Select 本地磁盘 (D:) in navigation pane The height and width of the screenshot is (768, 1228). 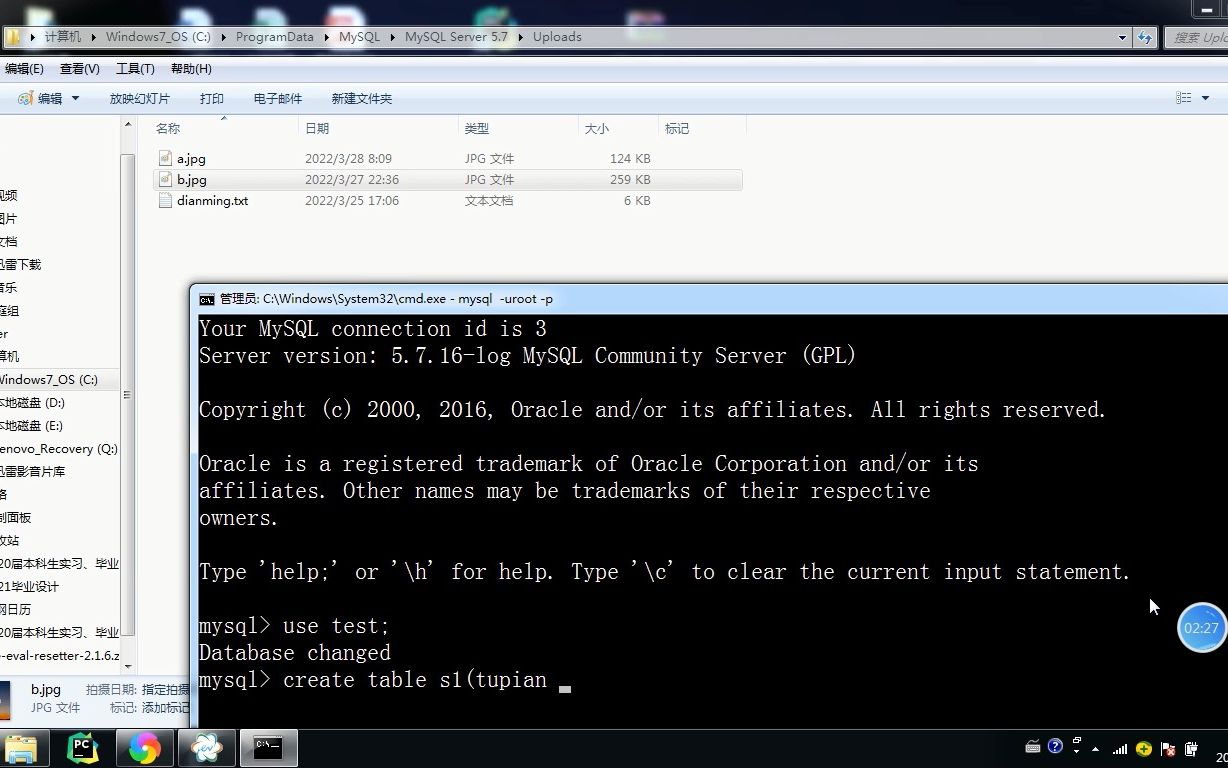click(32, 402)
